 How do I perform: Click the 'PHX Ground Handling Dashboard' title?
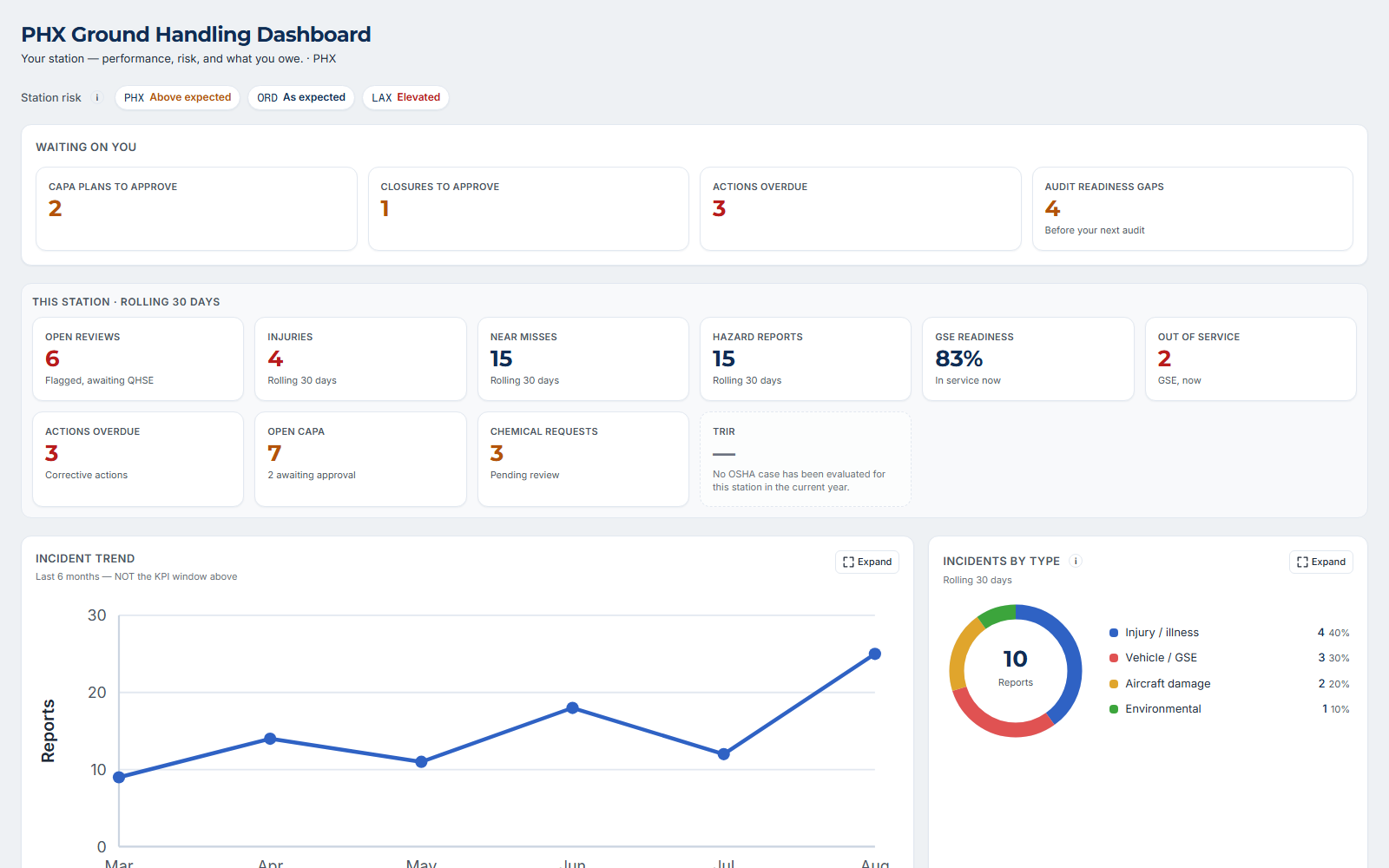click(196, 35)
